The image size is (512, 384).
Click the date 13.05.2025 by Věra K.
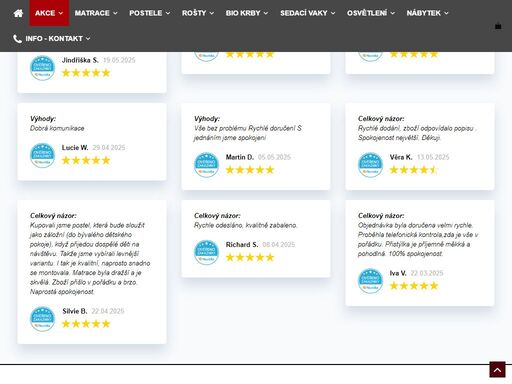point(433,157)
